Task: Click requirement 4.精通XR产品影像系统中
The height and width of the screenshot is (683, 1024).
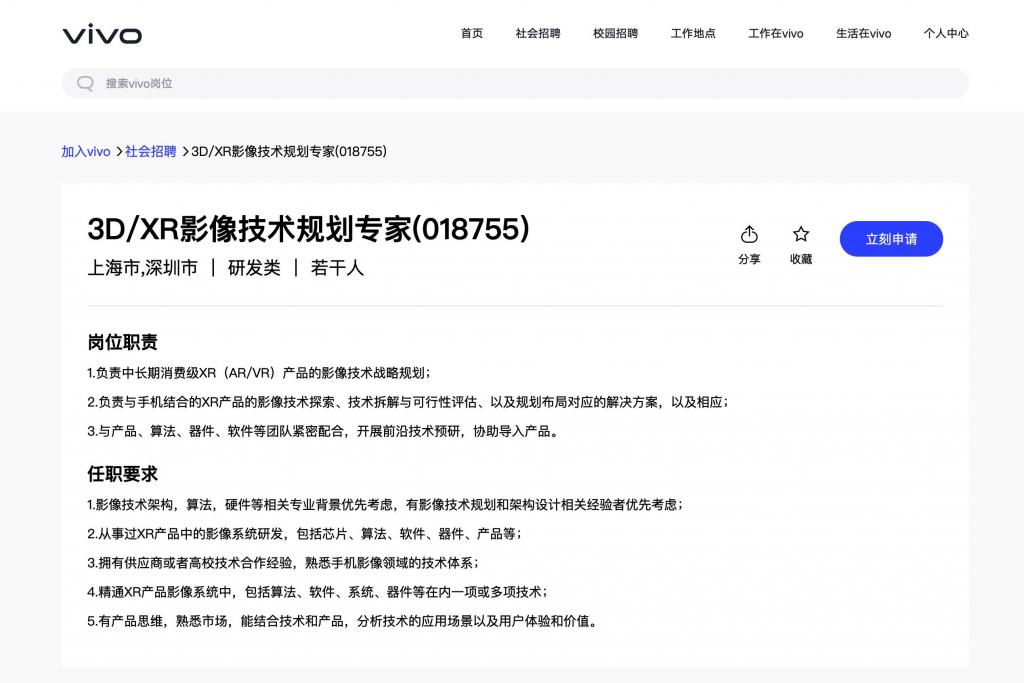Action: [x=317, y=592]
